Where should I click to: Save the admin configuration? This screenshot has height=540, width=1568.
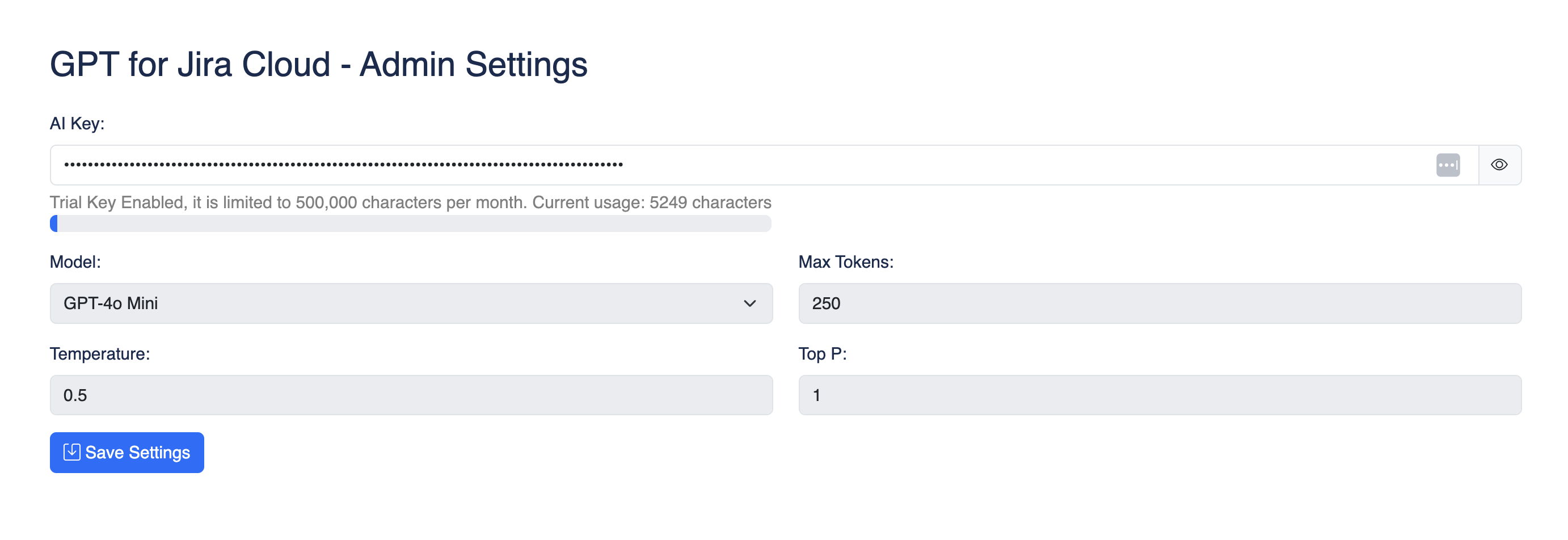pos(127,452)
